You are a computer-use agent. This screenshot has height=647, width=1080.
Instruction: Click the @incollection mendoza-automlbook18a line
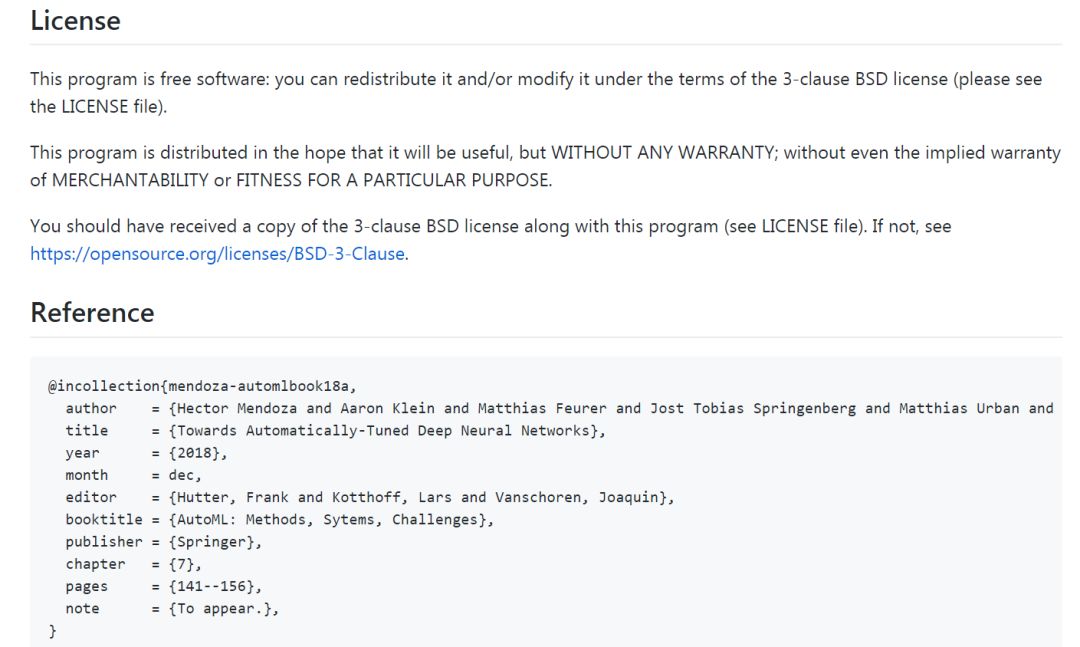tap(202, 386)
